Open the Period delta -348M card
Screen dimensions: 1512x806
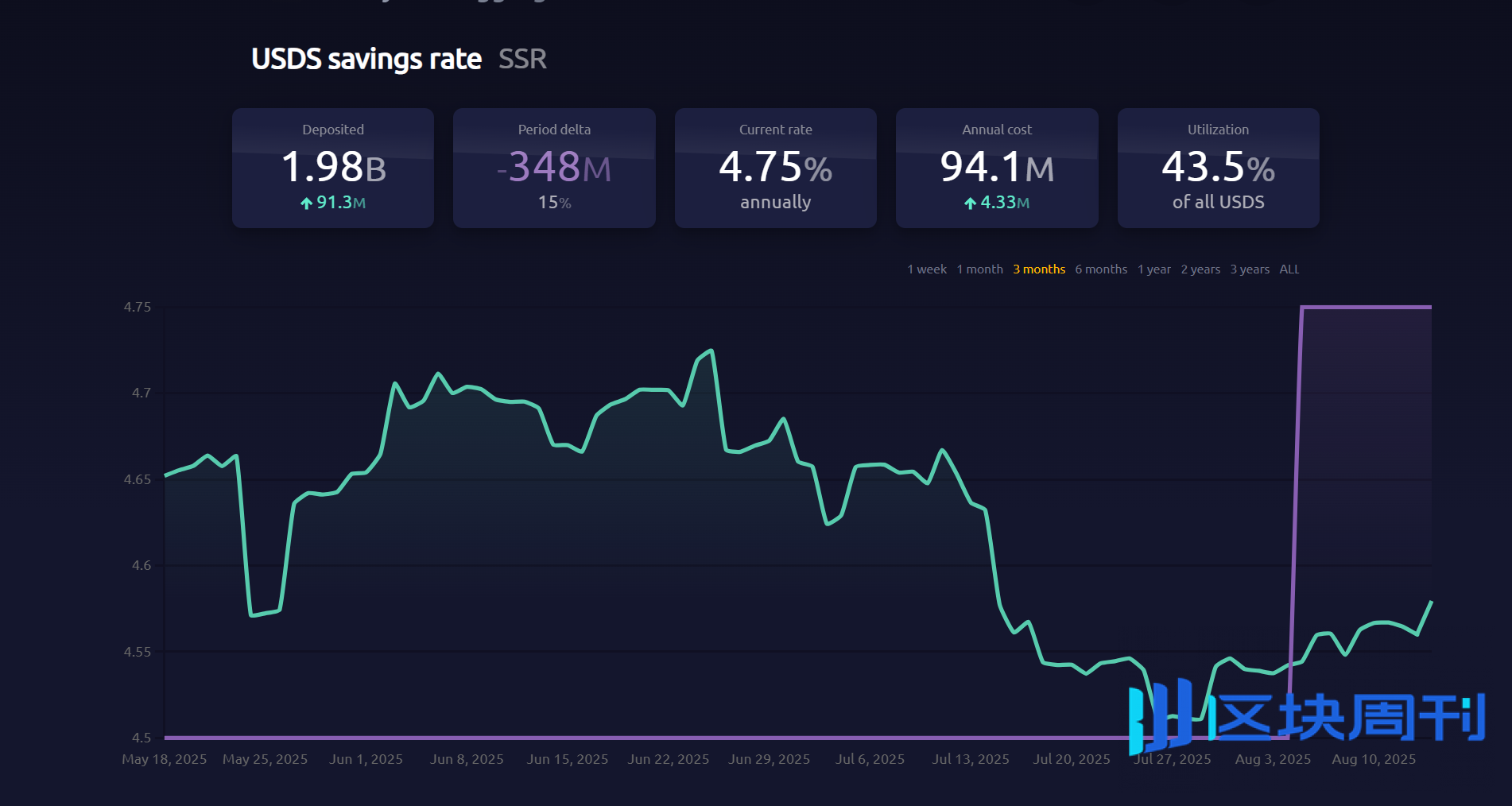(x=554, y=168)
